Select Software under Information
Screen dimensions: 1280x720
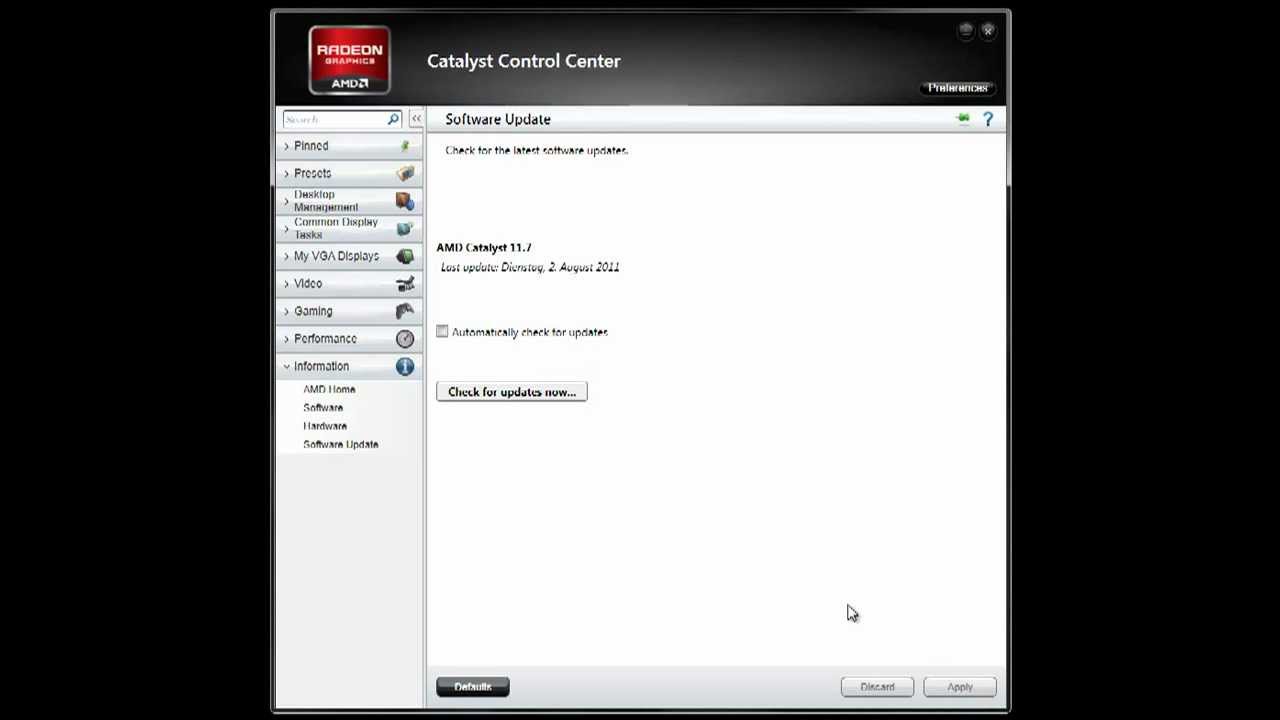point(323,408)
